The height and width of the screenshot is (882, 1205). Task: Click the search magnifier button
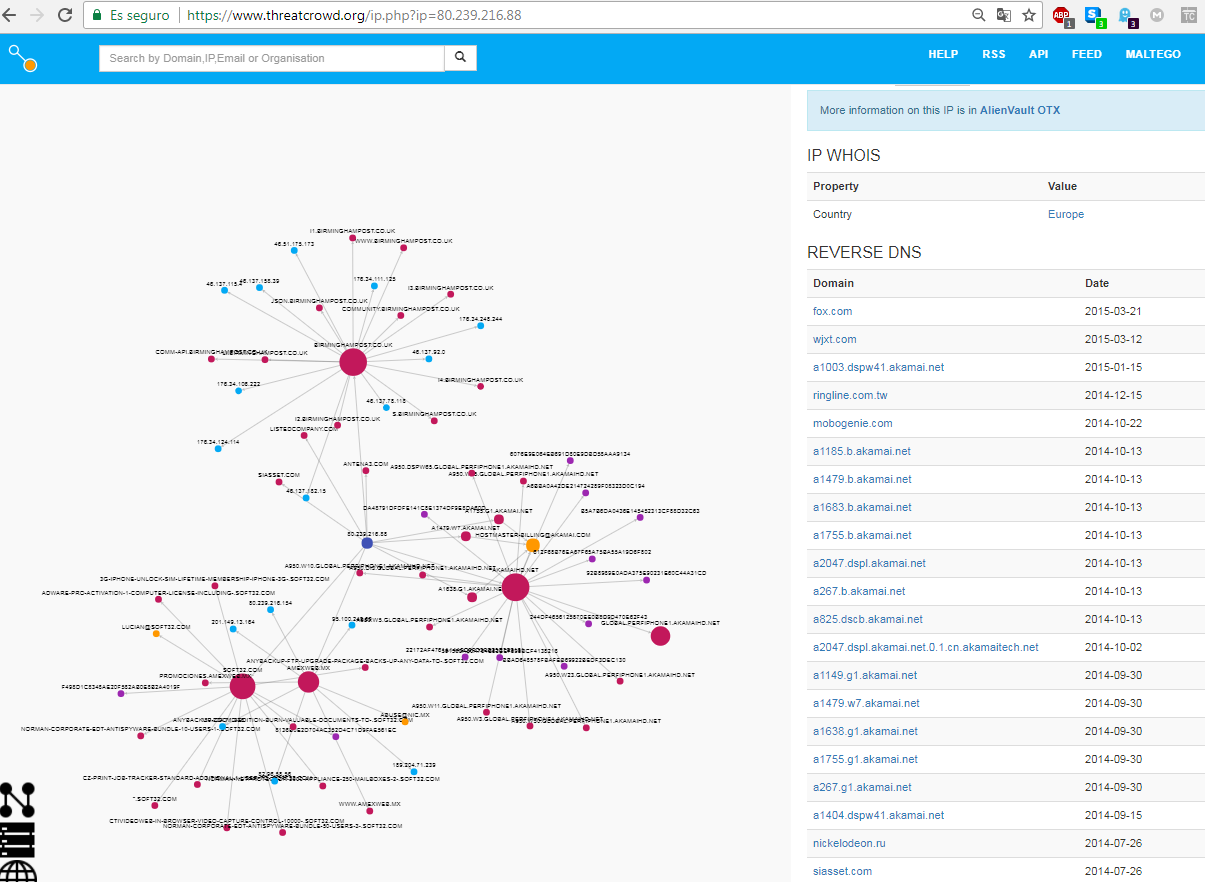coord(460,58)
